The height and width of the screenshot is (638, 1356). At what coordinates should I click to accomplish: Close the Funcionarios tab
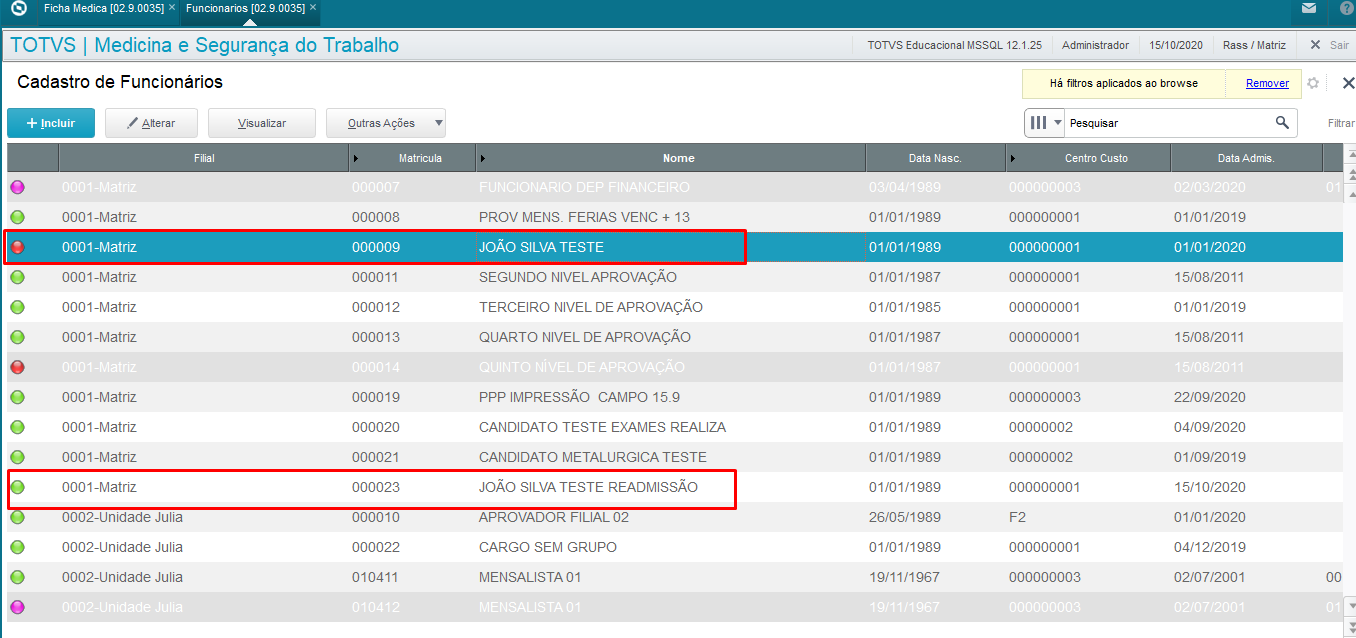(x=313, y=7)
